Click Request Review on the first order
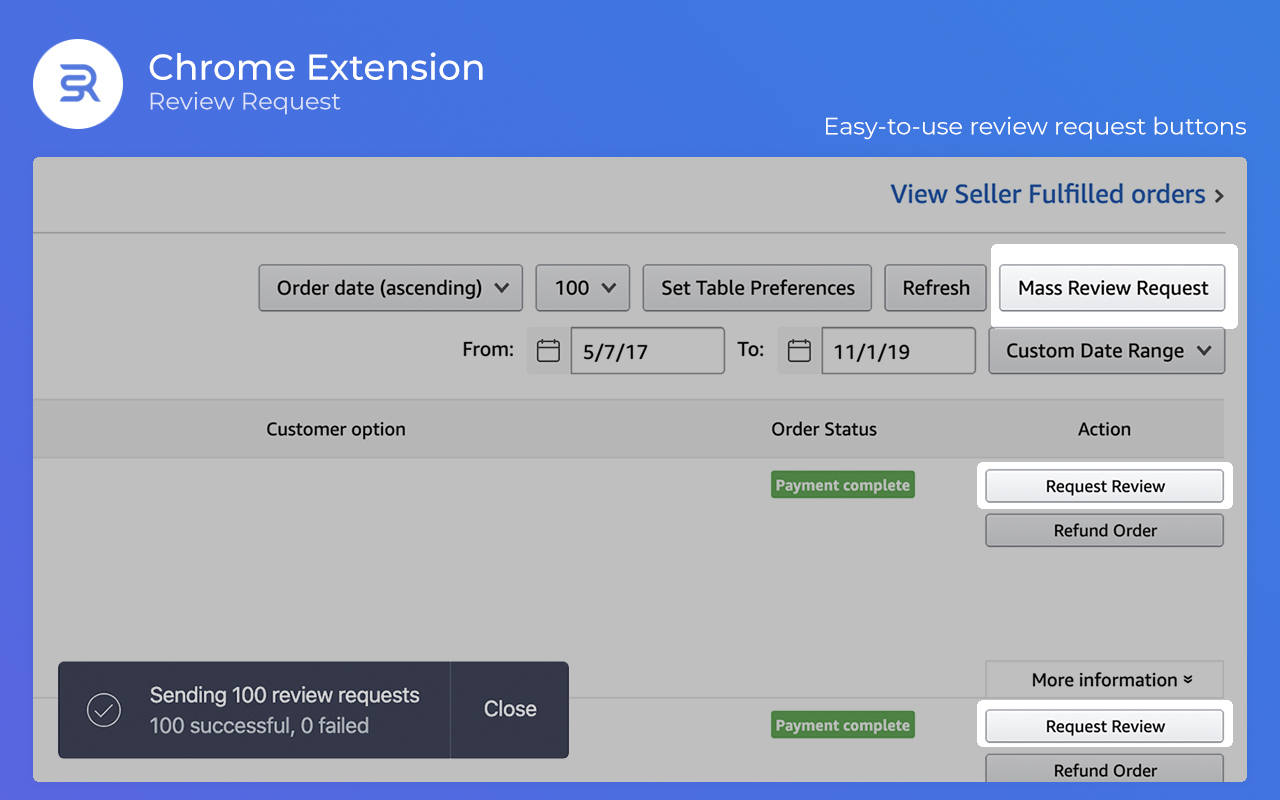This screenshot has width=1280, height=800. pos(1104,486)
